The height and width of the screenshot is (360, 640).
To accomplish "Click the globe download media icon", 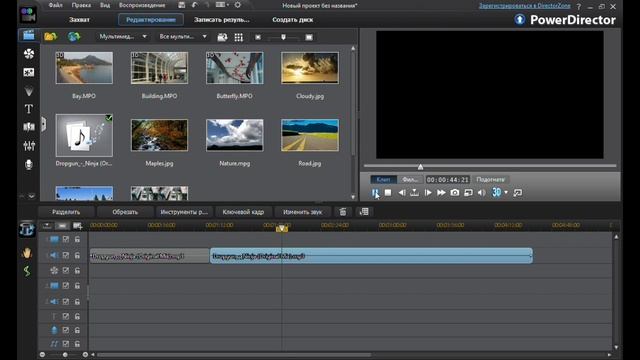I will pos(74,37).
